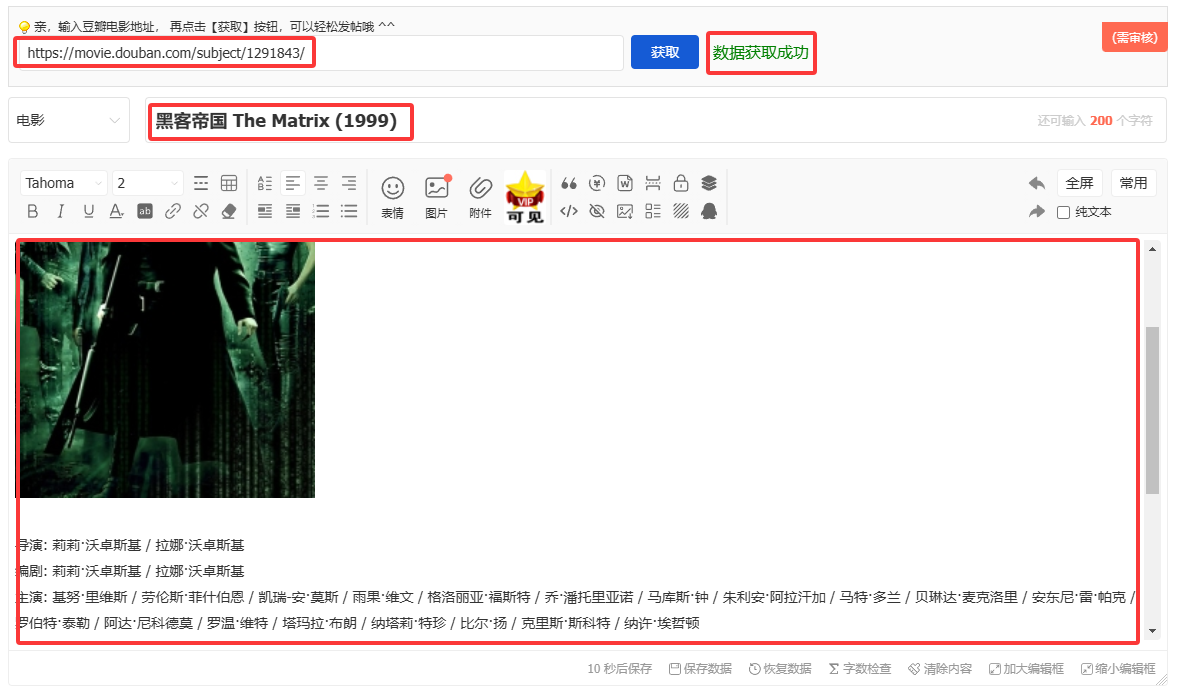This screenshot has height=693, width=1177.
Task: Click the QQ penguin icon
Action: (709, 212)
